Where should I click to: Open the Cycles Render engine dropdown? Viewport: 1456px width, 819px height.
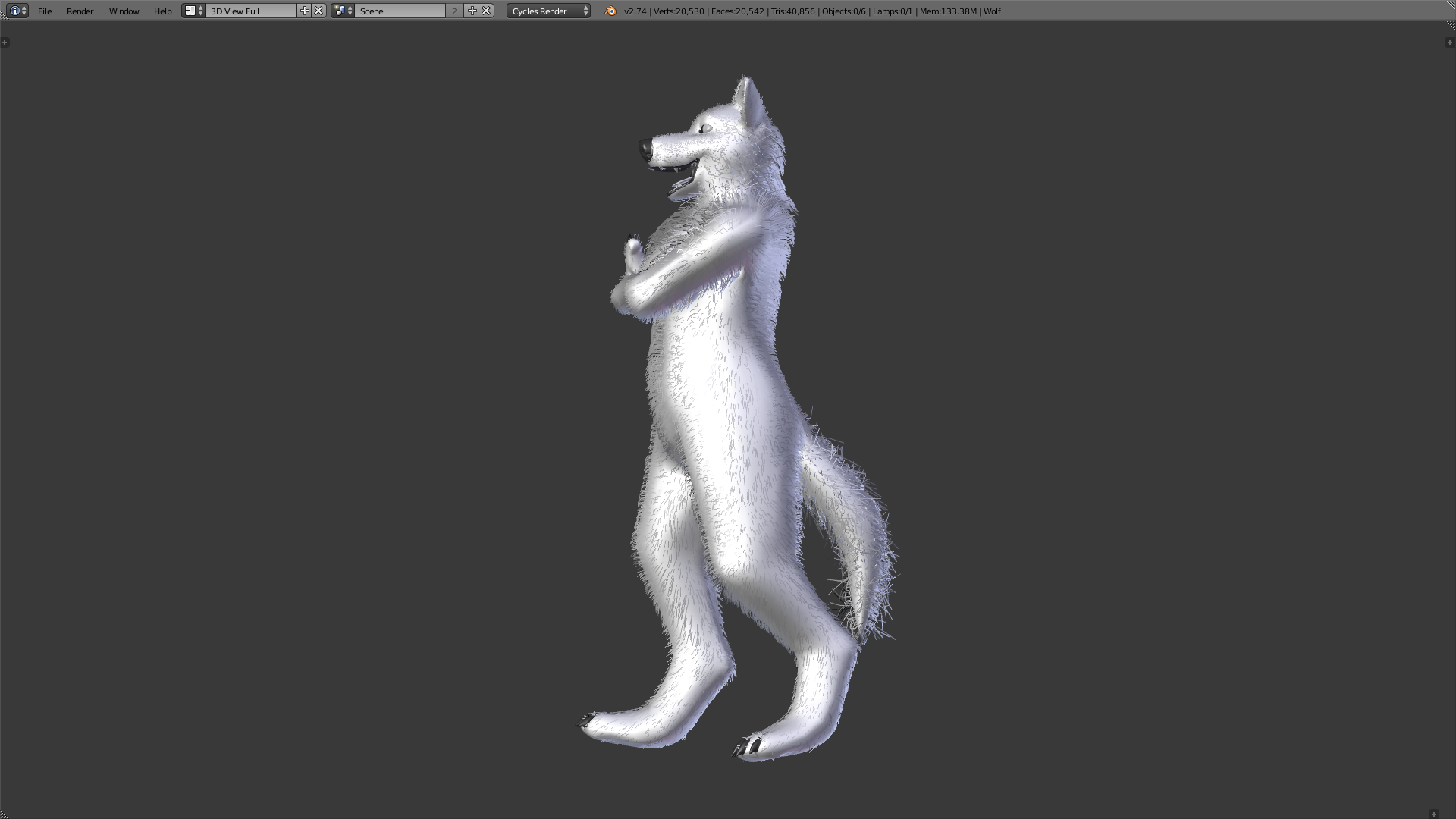549,11
